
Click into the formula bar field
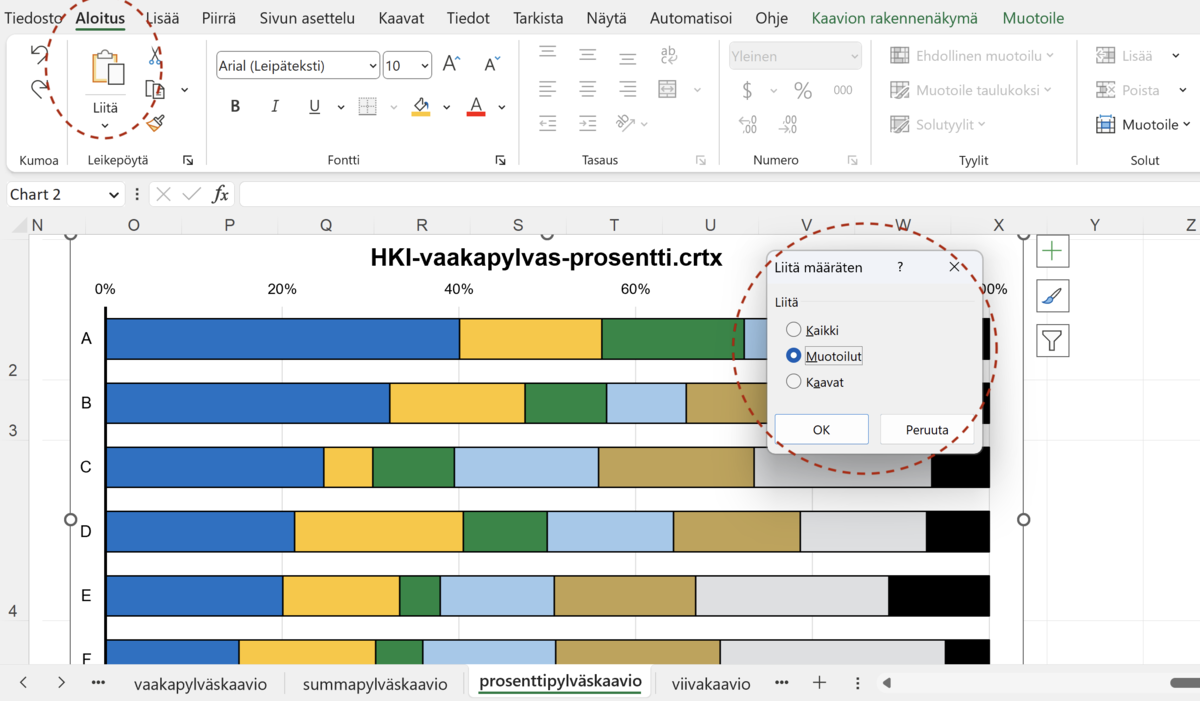pos(700,195)
